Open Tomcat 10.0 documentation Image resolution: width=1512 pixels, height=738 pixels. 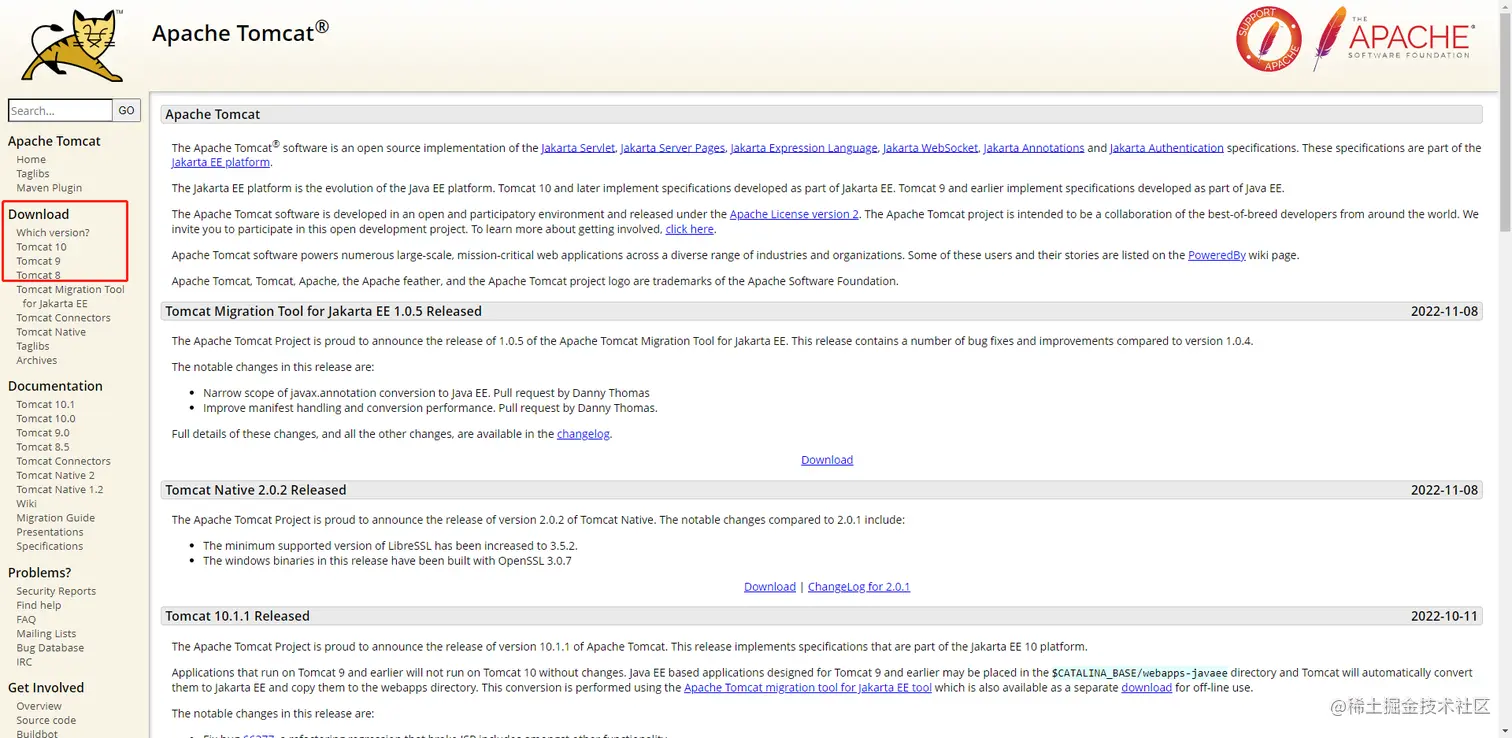click(46, 418)
